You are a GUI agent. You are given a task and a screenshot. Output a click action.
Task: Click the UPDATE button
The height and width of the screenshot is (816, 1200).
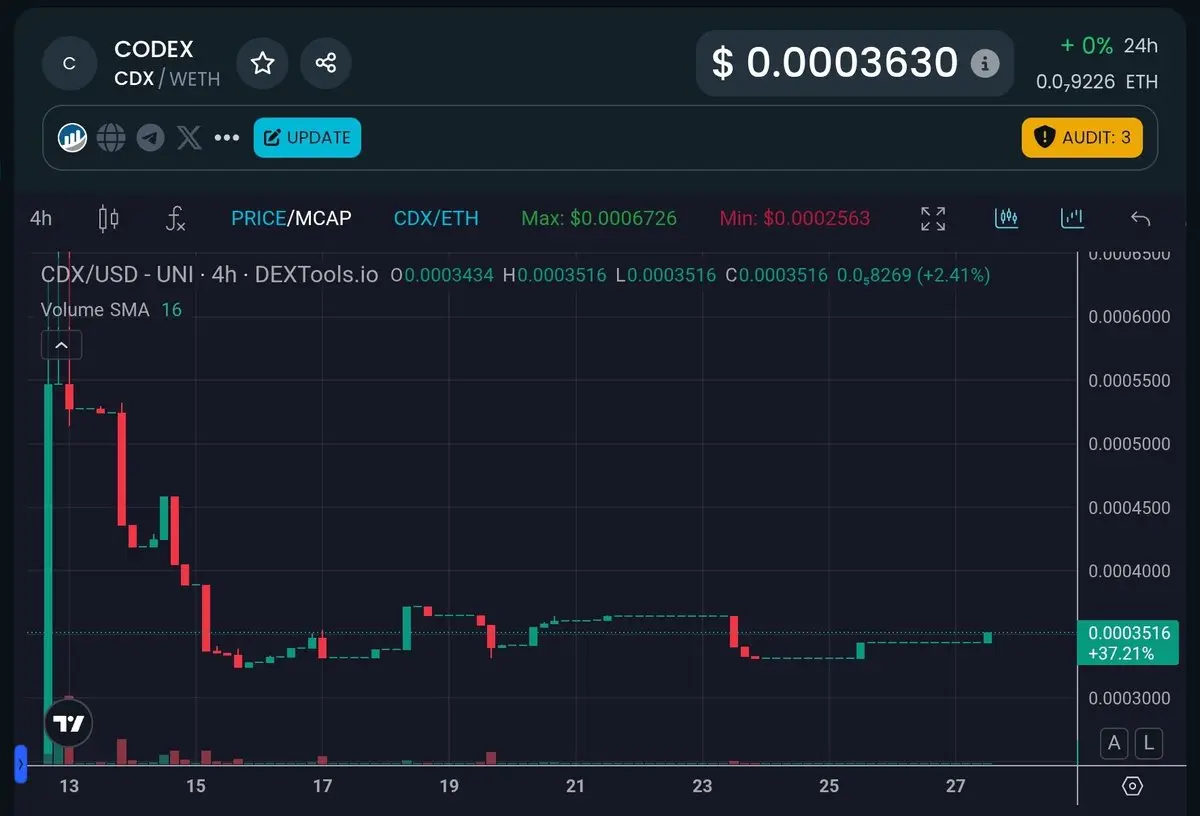[307, 138]
